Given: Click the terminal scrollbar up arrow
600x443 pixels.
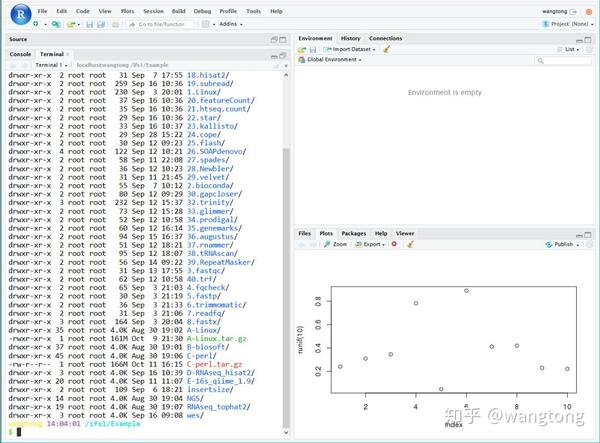Looking at the screenshot, I should pos(286,75).
